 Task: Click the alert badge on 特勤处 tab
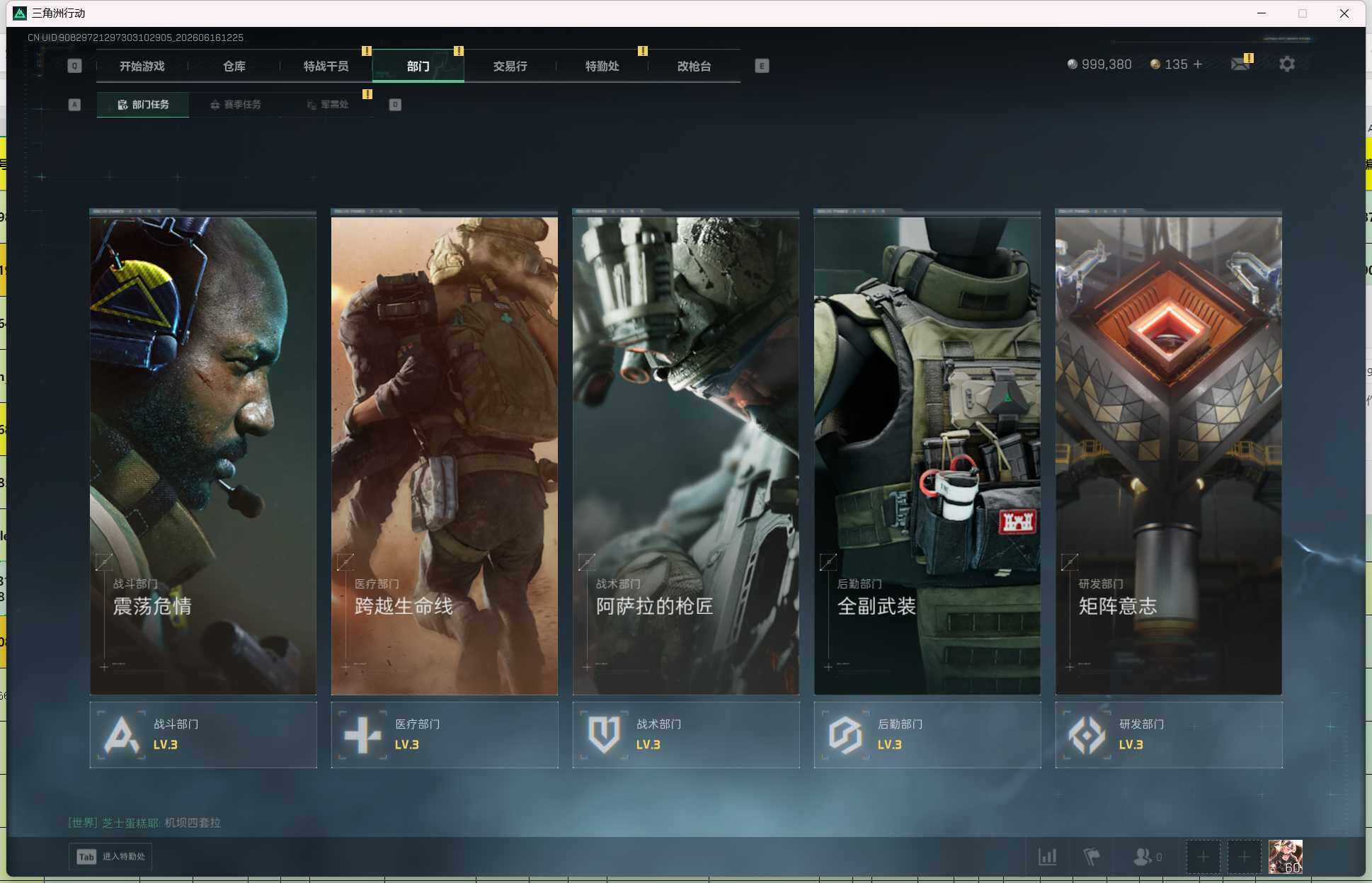[642, 51]
